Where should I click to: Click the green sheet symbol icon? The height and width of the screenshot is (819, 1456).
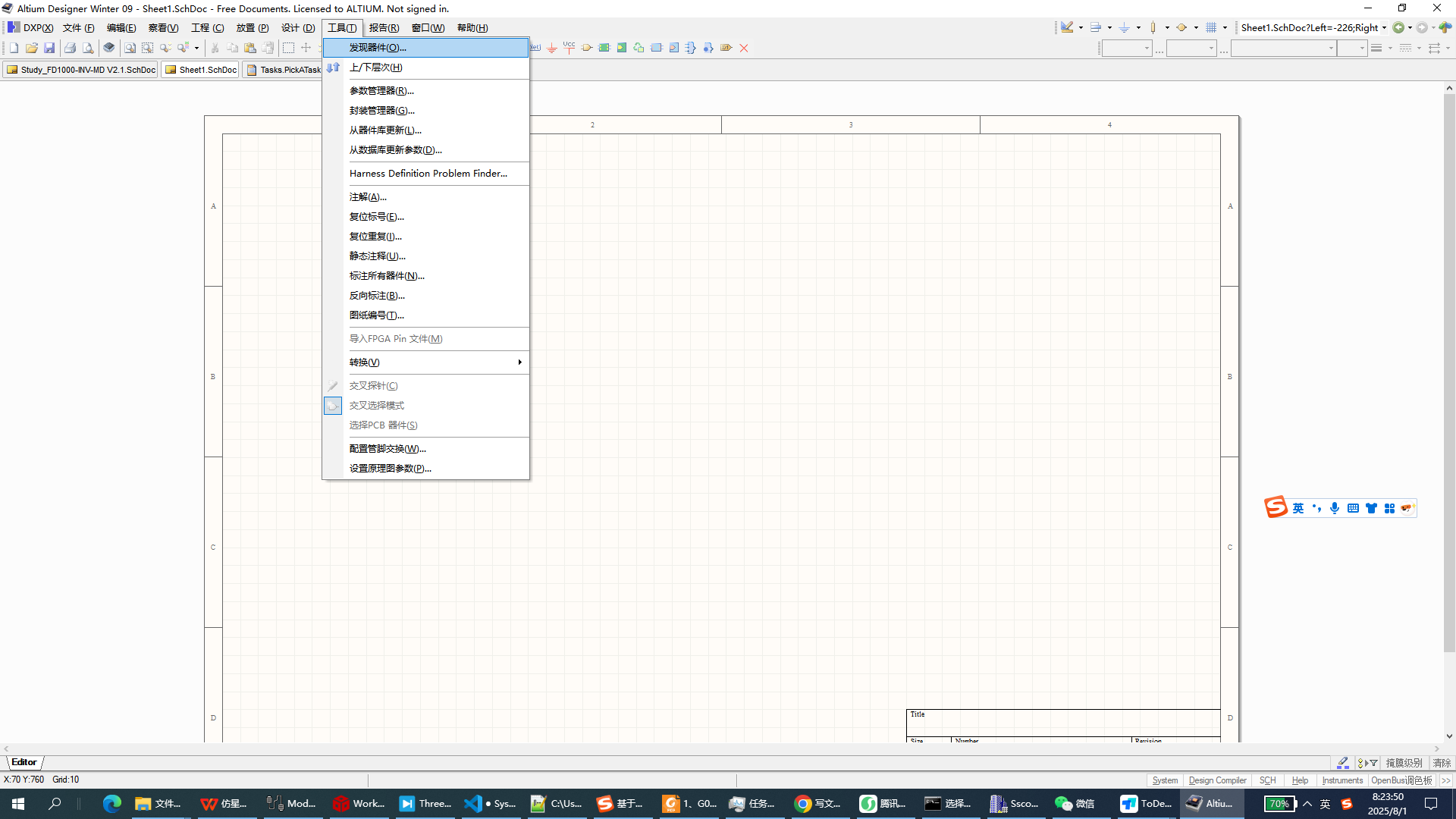click(x=604, y=48)
